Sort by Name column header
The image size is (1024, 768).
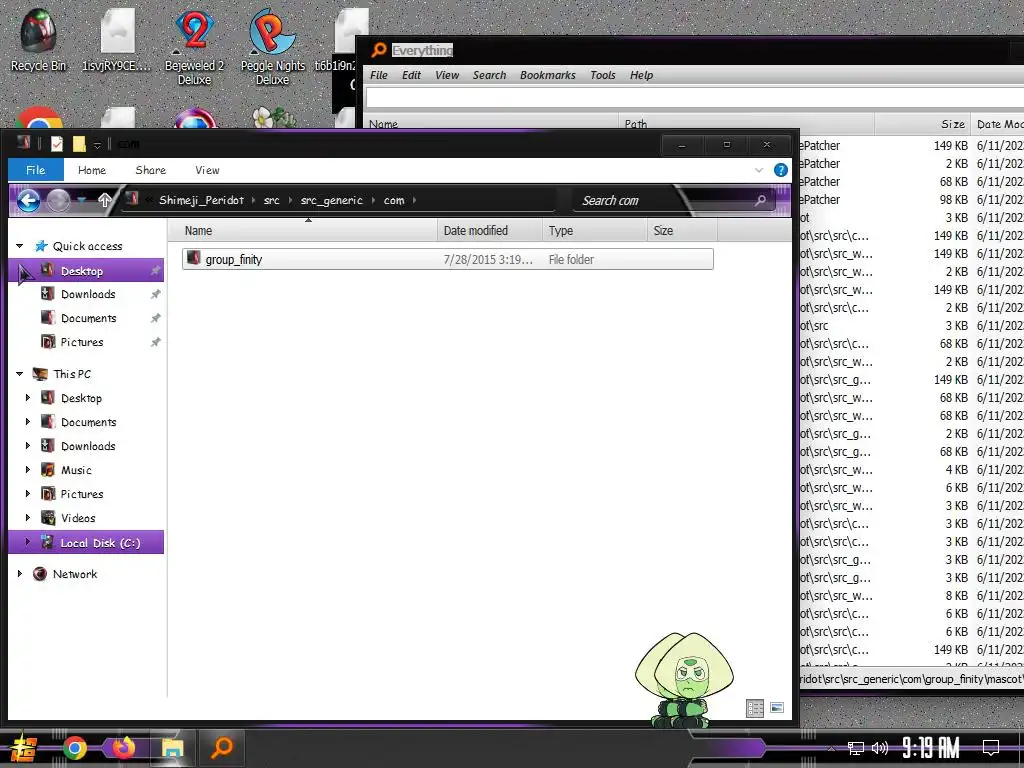[x=302, y=231]
